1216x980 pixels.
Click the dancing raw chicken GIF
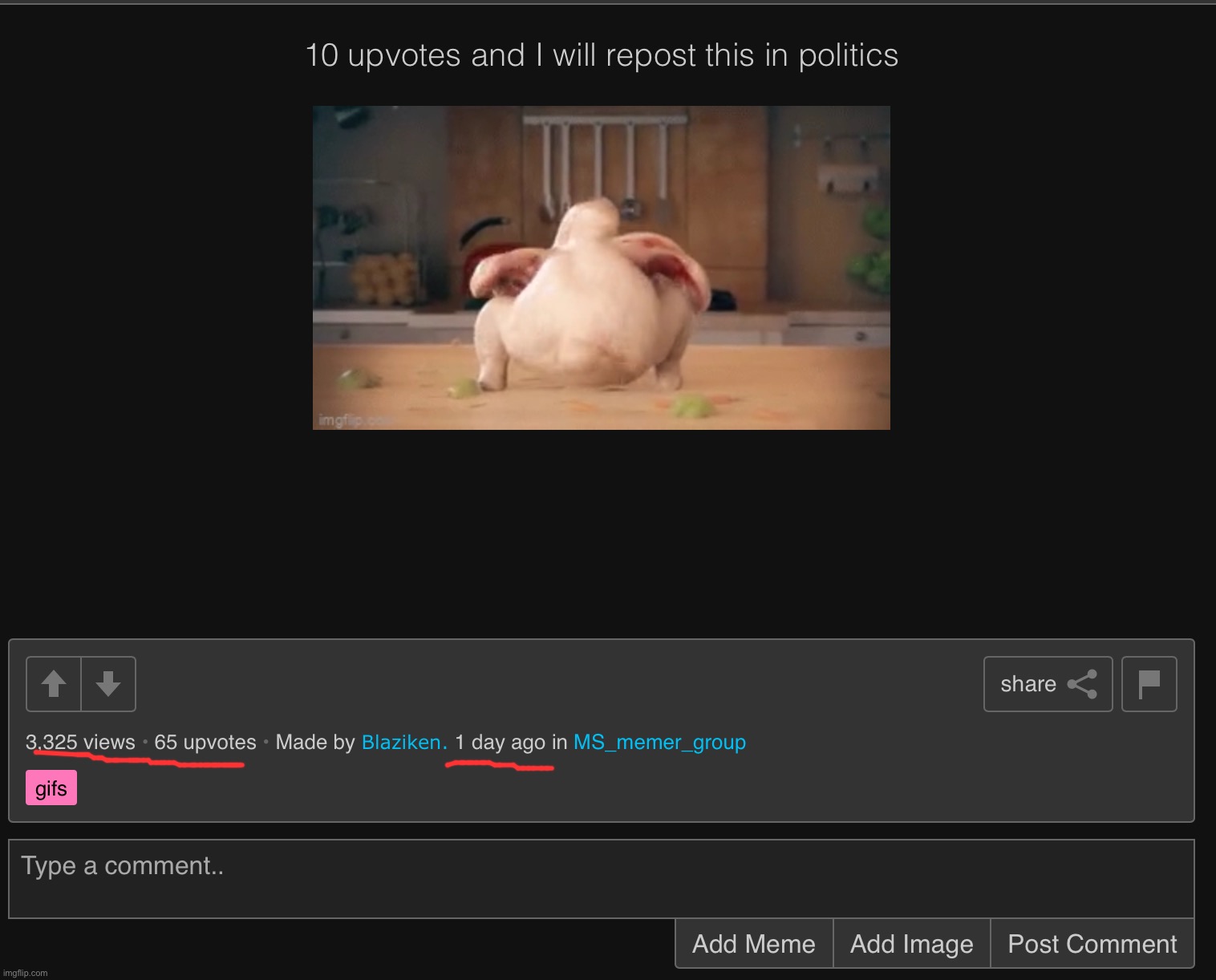pyautogui.click(x=601, y=268)
